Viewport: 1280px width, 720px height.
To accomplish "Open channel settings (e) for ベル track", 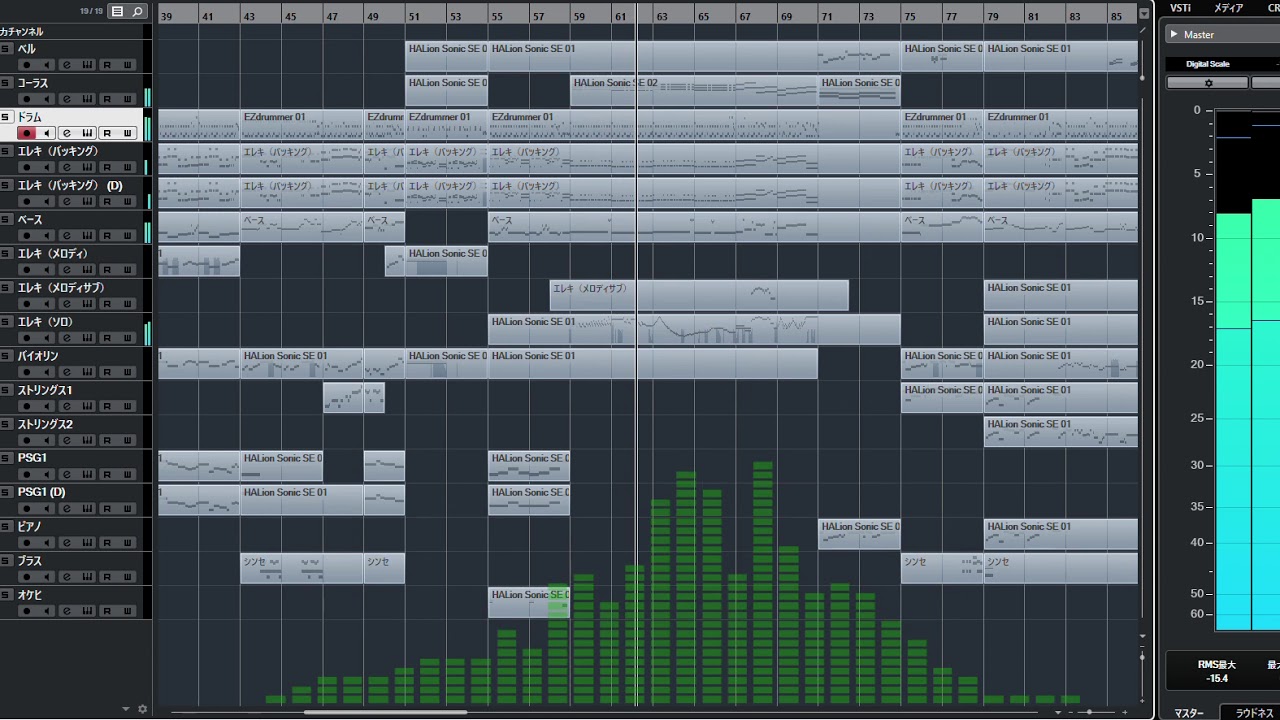I will (68, 64).
